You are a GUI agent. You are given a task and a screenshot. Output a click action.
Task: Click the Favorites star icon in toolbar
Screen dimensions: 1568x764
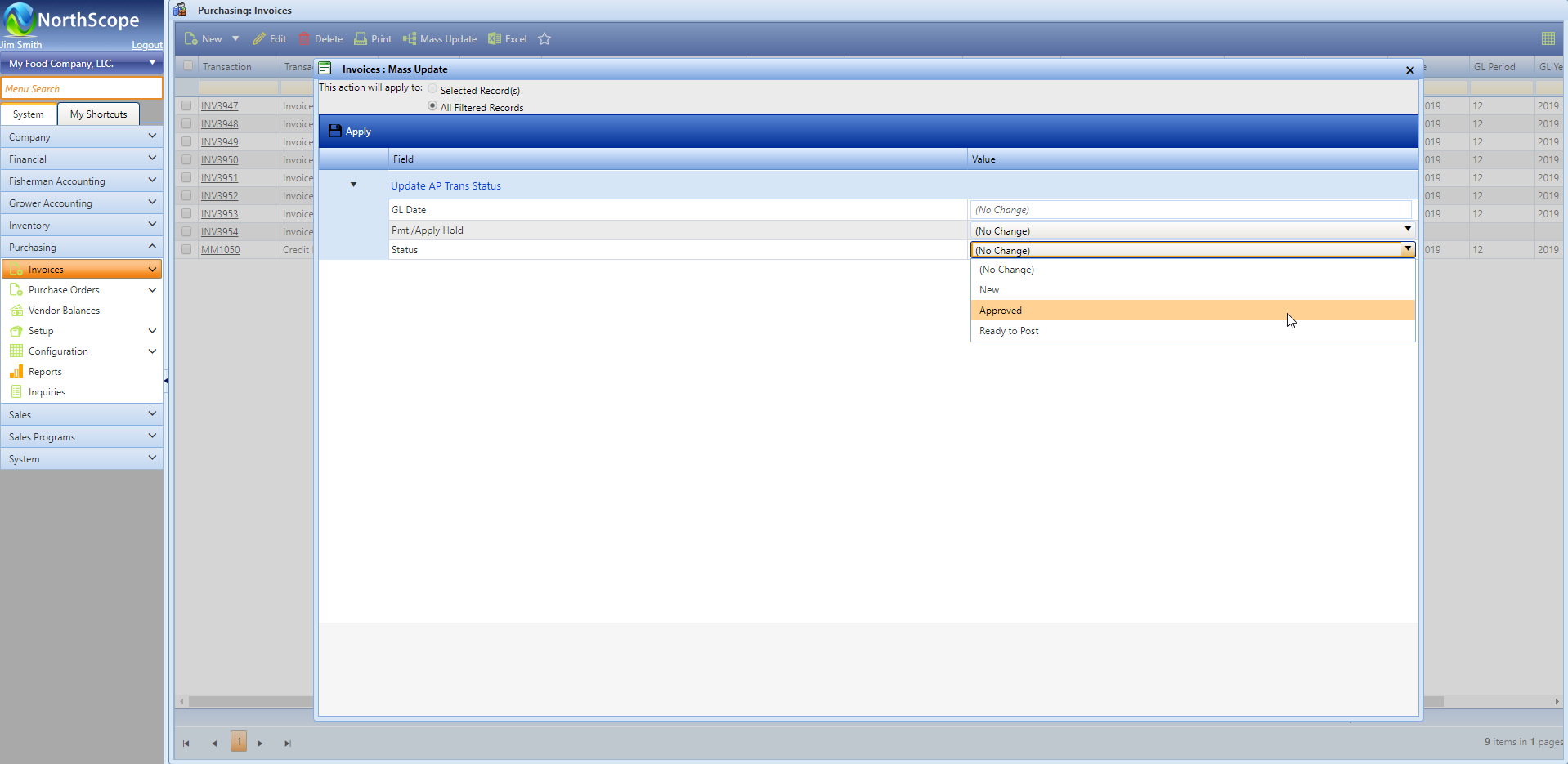click(544, 39)
